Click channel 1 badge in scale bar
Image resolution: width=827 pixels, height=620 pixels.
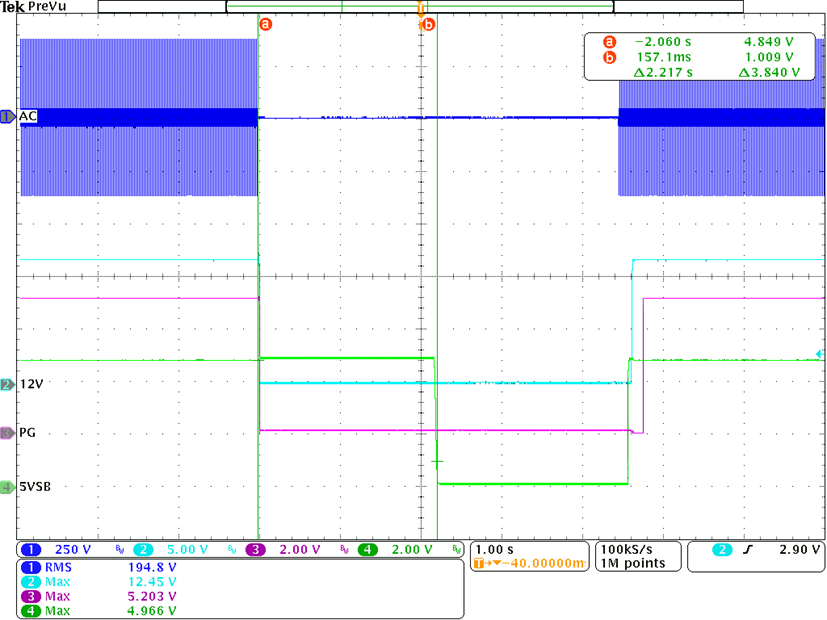[x=31, y=550]
